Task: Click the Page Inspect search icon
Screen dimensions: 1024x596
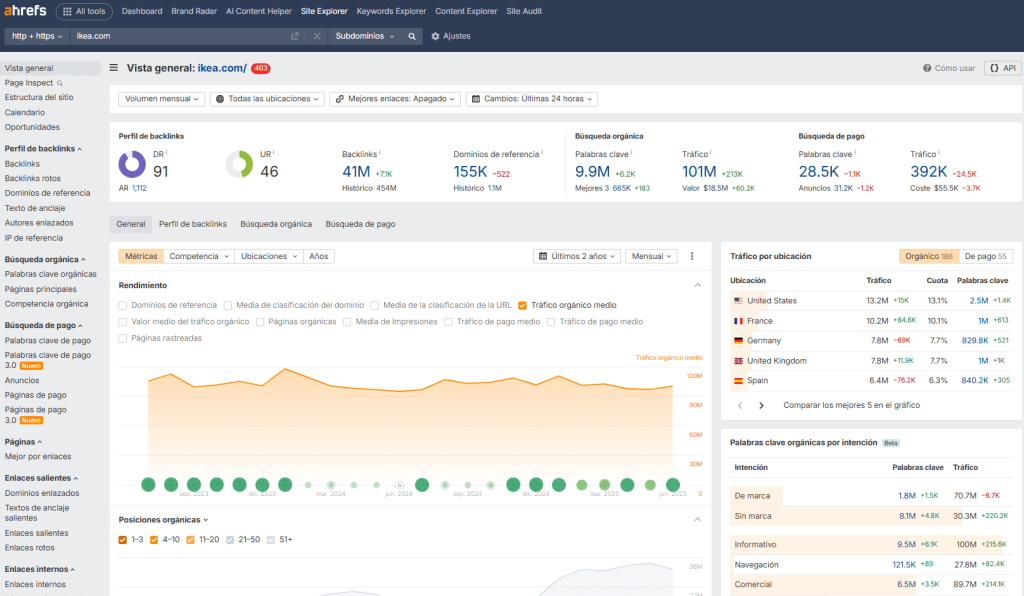Action: (x=60, y=83)
